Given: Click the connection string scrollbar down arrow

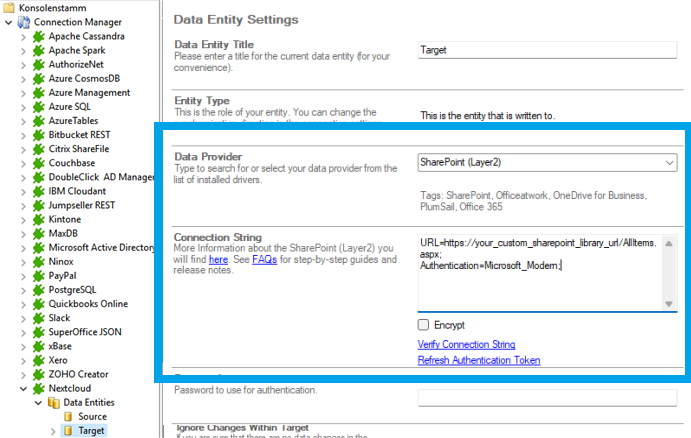Looking at the screenshot, I should (669, 304).
